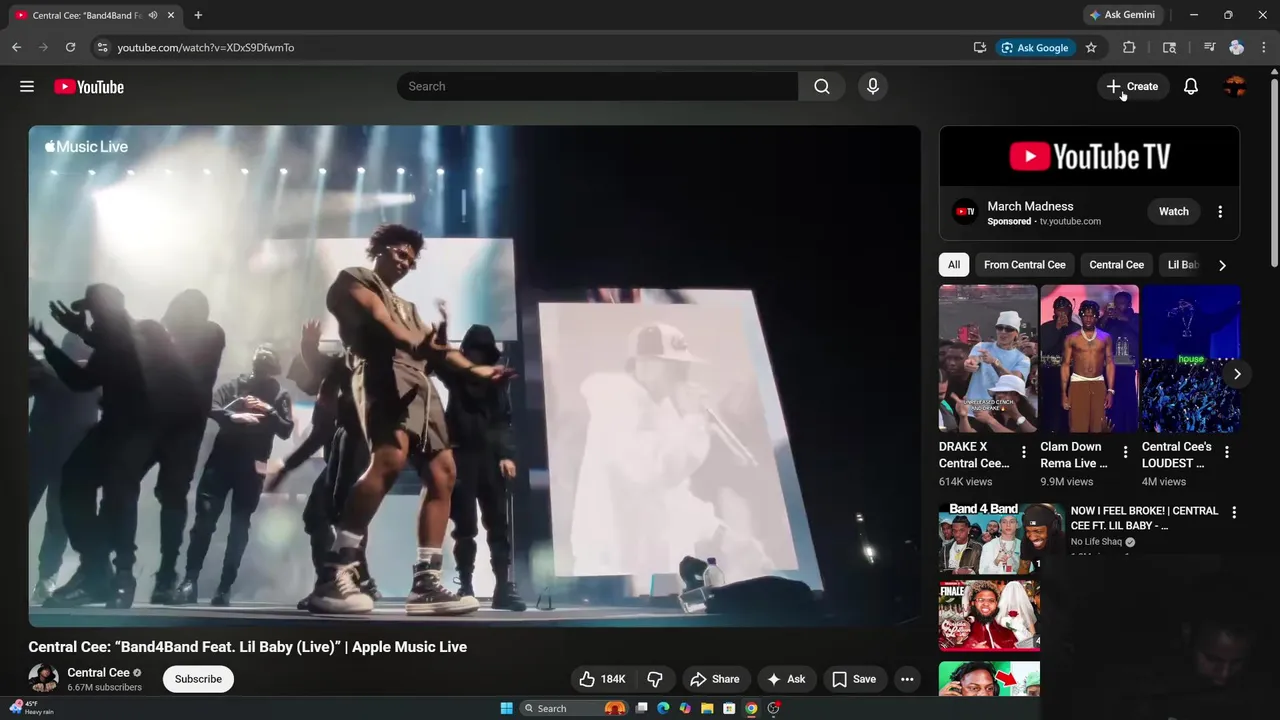Open Task View on taskbar

click(x=641, y=708)
